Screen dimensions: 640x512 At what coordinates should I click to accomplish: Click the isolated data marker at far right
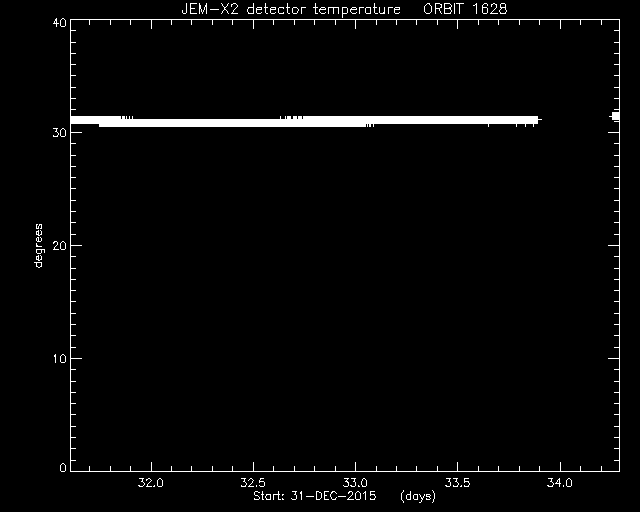point(615,116)
